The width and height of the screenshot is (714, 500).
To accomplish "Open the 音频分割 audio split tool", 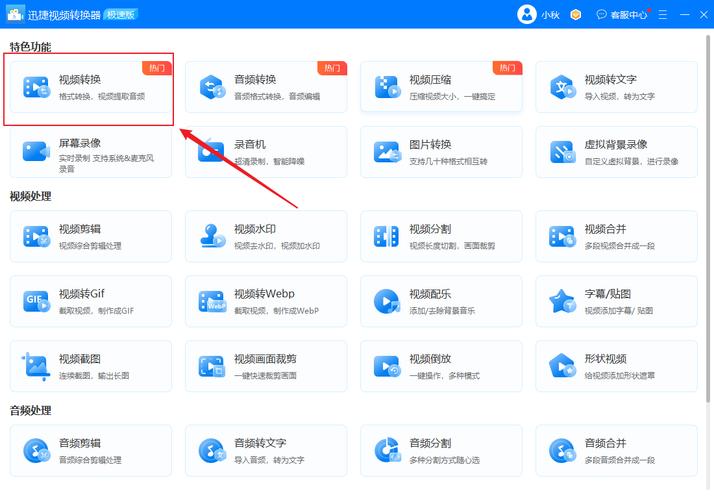I will (x=440, y=450).
